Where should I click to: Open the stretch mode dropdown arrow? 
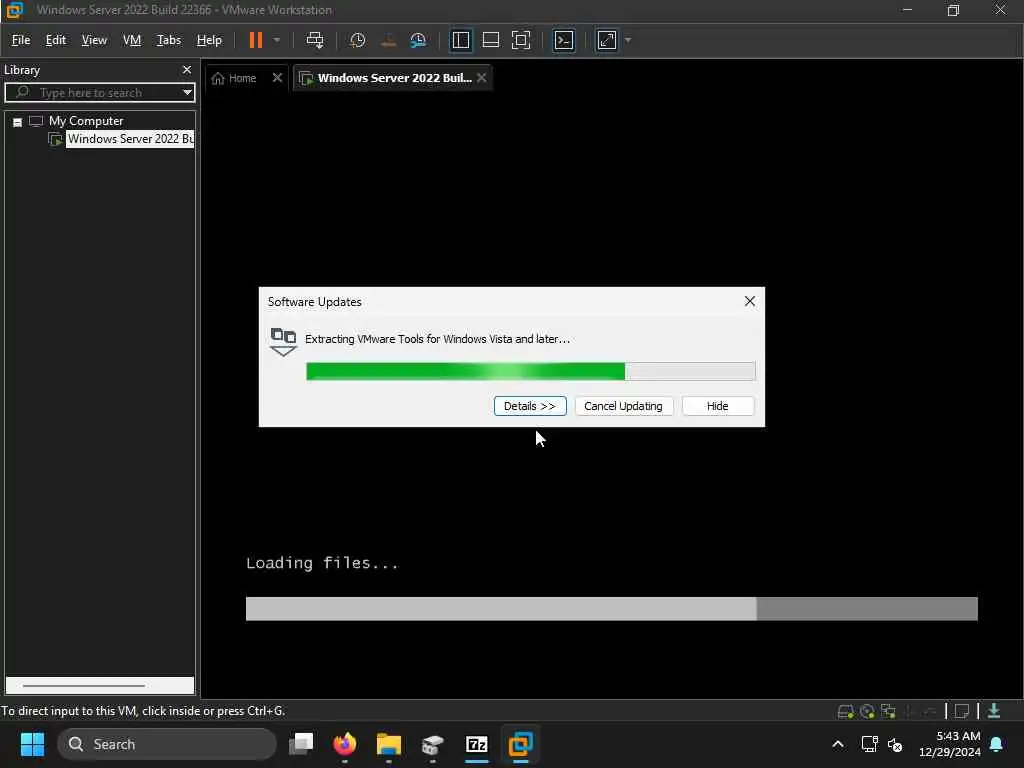point(628,40)
